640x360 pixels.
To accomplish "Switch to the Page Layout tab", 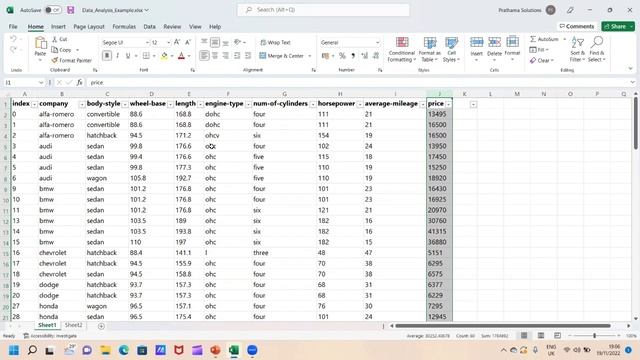I will click(x=89, y=27).
